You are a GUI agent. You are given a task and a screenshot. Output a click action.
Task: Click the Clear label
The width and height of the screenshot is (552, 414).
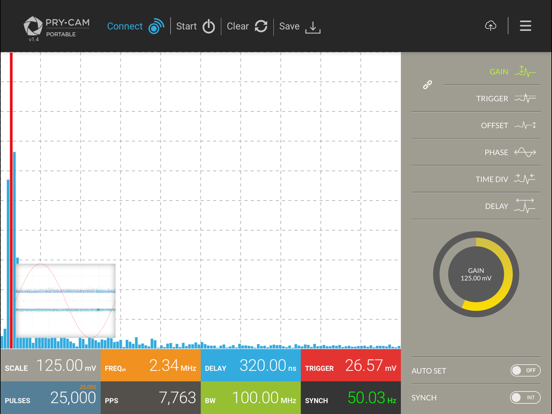pos(238,26)
